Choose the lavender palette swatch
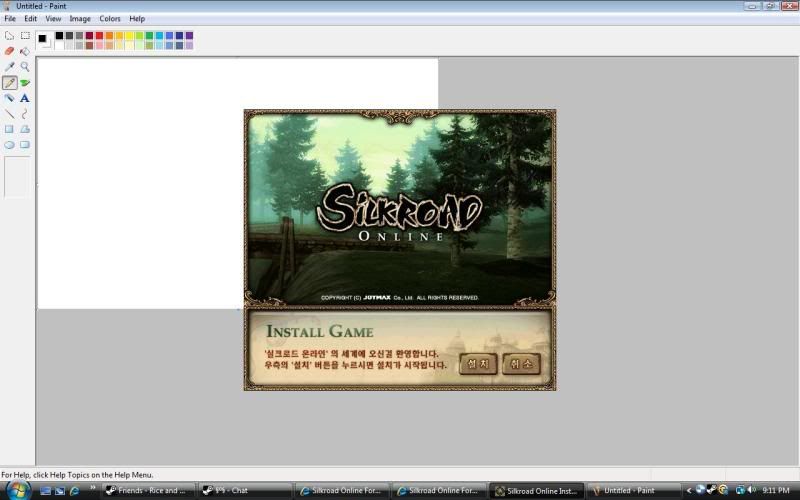 pyautogui.click(x=189, y=45)
